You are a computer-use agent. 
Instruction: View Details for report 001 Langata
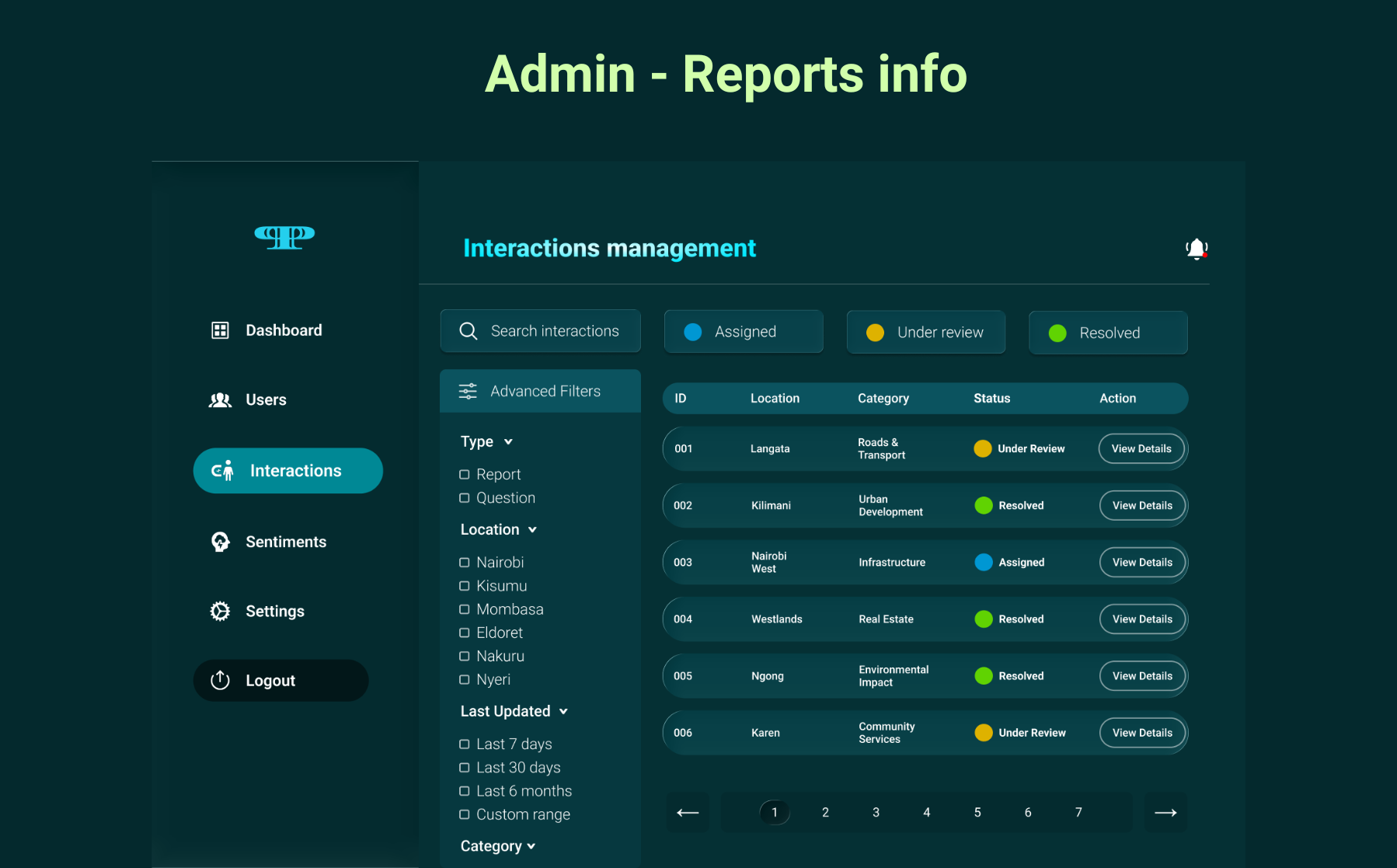[1141, 449]
